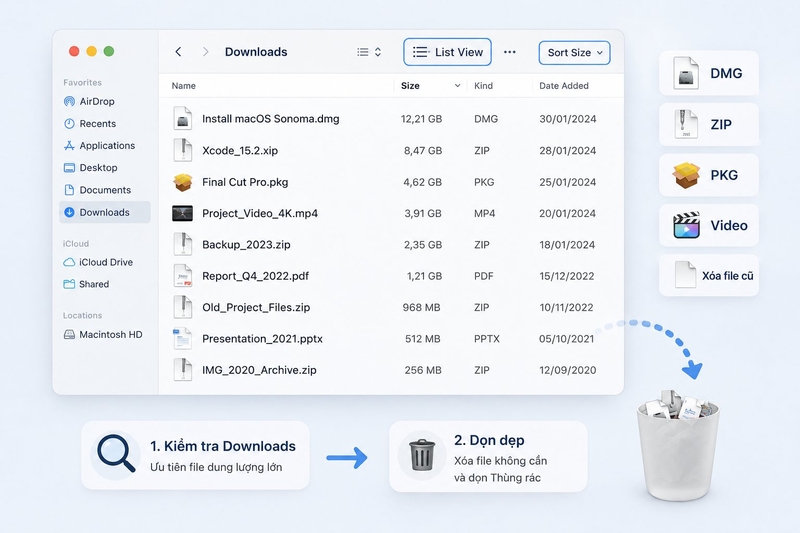Open the three-dots more options menu
This screenshot has width=800, height=533.
tap(509, 52)
